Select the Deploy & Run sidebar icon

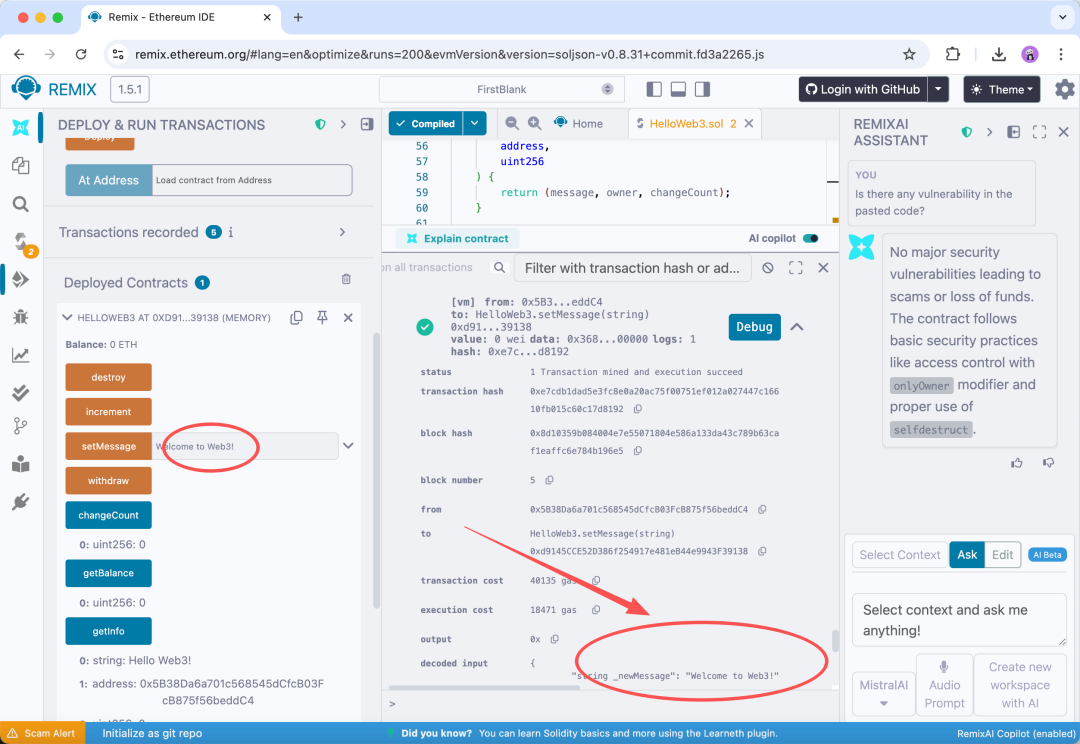coord(21,279)
